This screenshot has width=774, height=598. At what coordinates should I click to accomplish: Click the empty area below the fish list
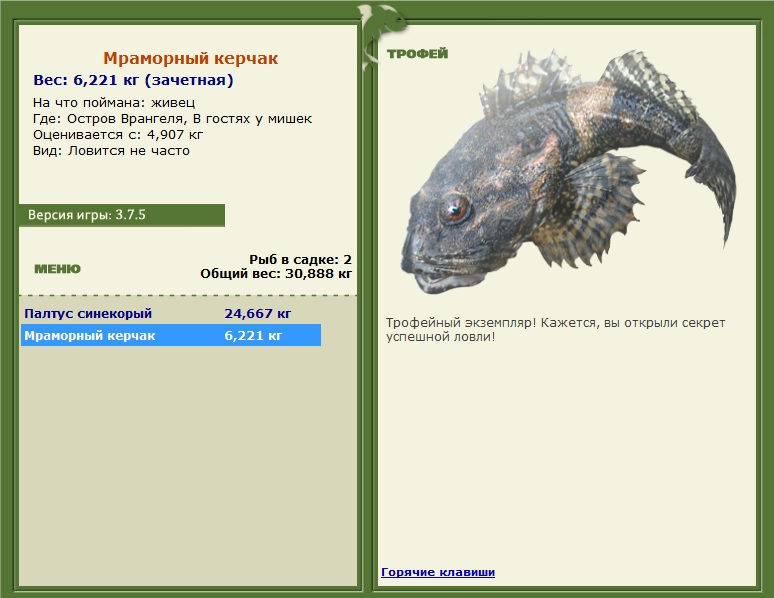pyautogui.click(x=188, y=460)
